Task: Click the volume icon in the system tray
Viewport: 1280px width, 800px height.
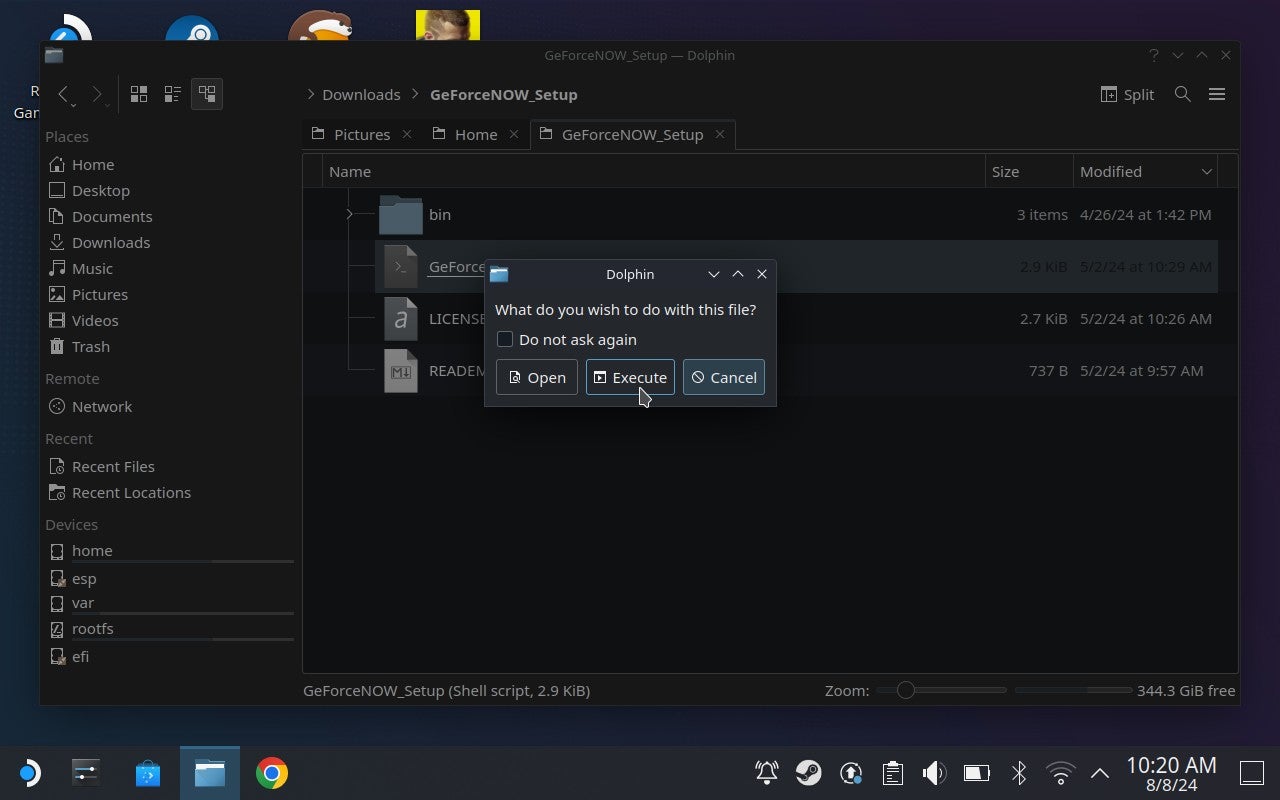Action: point(934,772)
